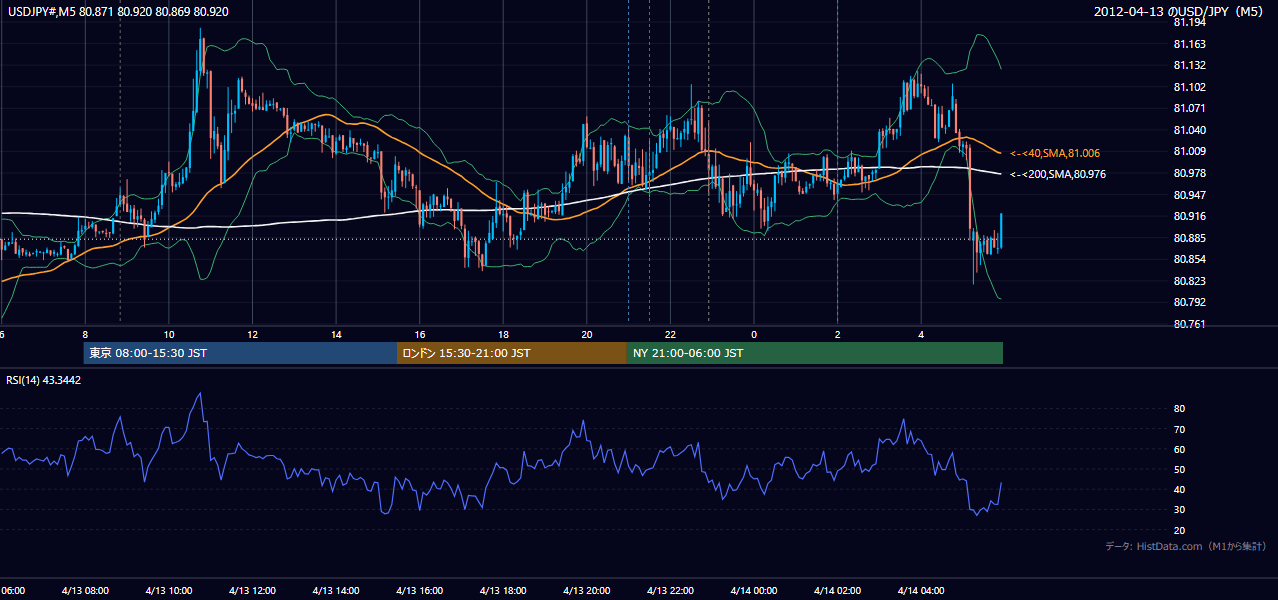Viewport: 1278px width, 600px height.
Task: Click the NY 21:00-06:00 JST session bar
Action: click(x=815, y=353)
